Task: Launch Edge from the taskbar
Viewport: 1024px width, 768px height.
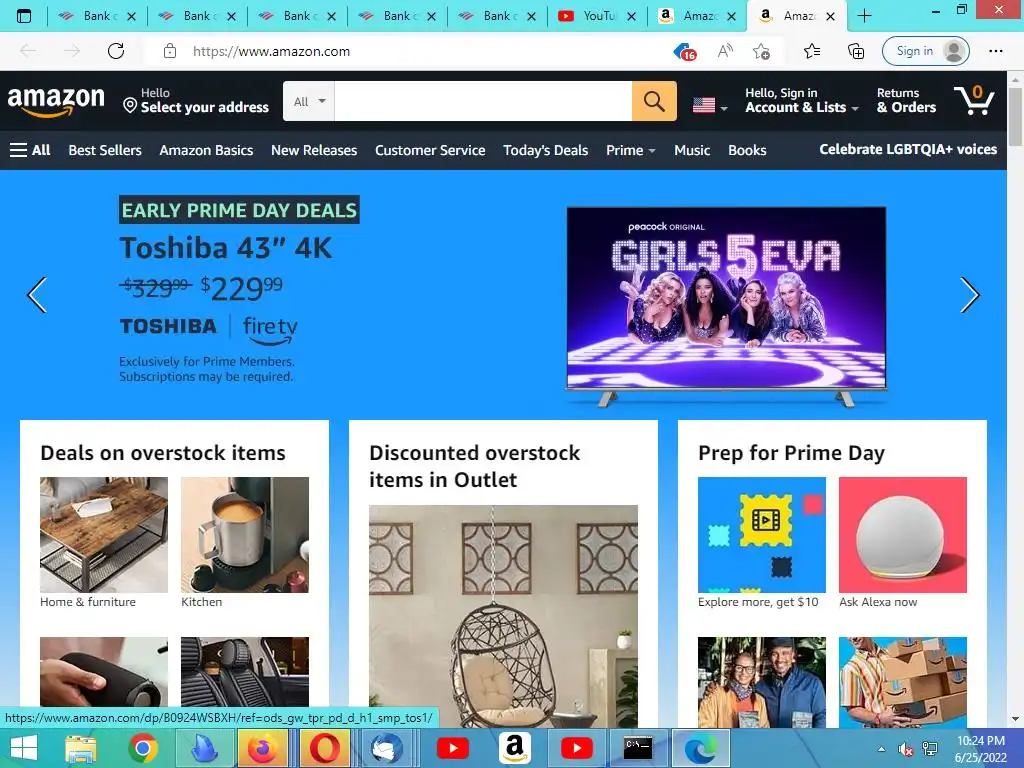Action: [x=700, y=748]
